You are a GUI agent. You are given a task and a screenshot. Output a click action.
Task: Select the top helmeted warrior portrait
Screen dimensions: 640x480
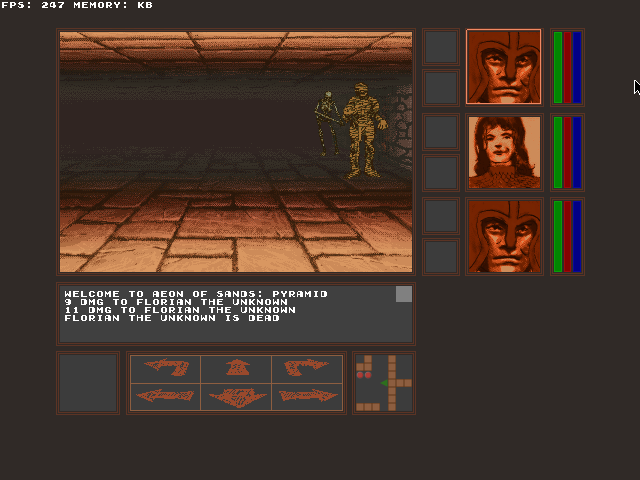(x=504, y=67)
